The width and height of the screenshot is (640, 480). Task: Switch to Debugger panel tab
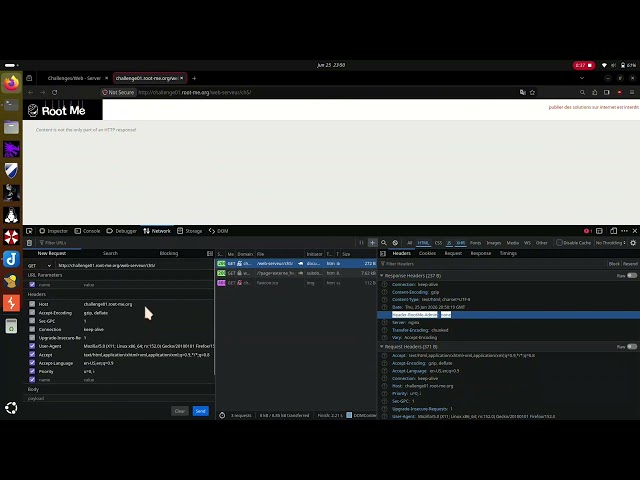(x=122, y=231)
